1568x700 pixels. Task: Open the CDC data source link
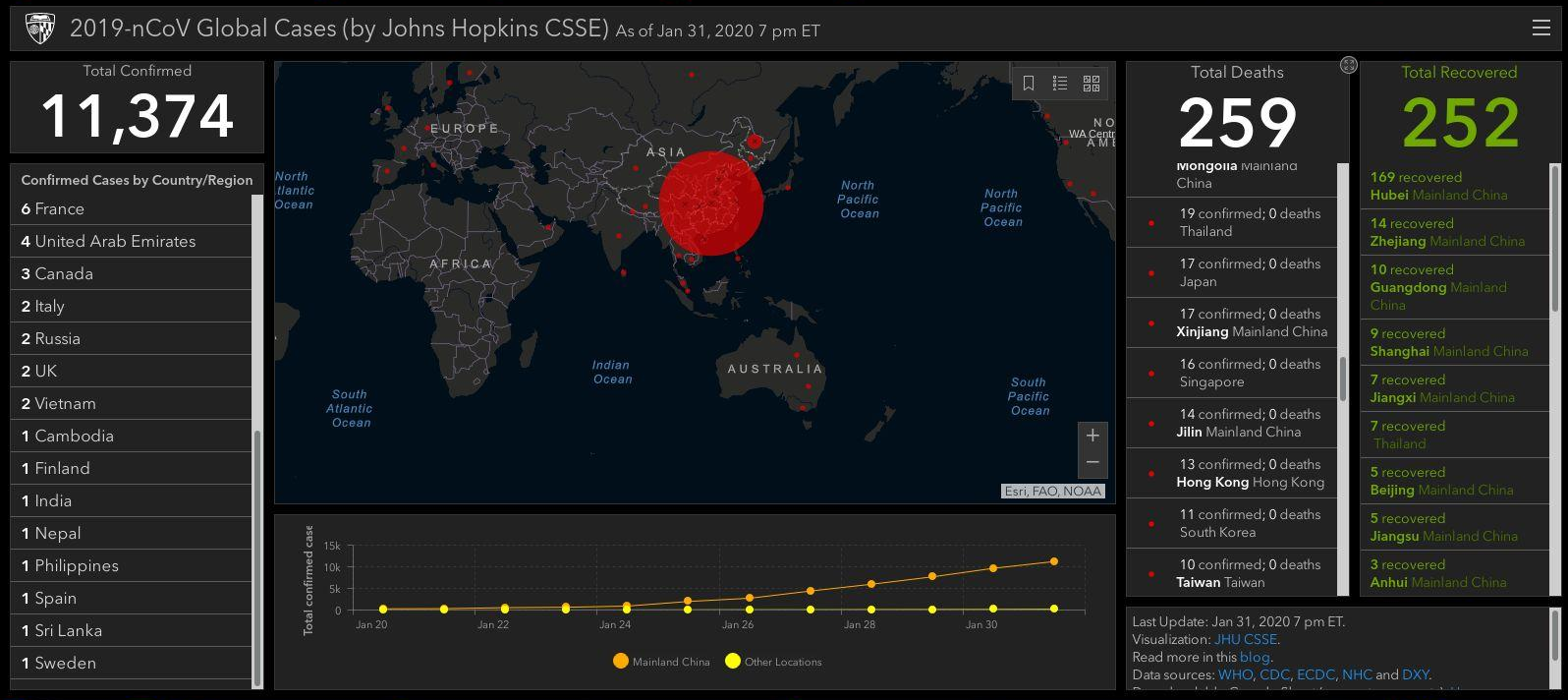click(1274, 674)
